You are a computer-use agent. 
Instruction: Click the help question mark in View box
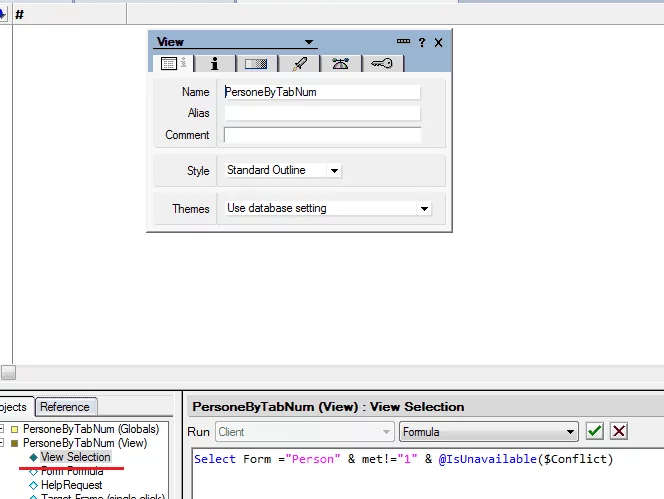422,42
